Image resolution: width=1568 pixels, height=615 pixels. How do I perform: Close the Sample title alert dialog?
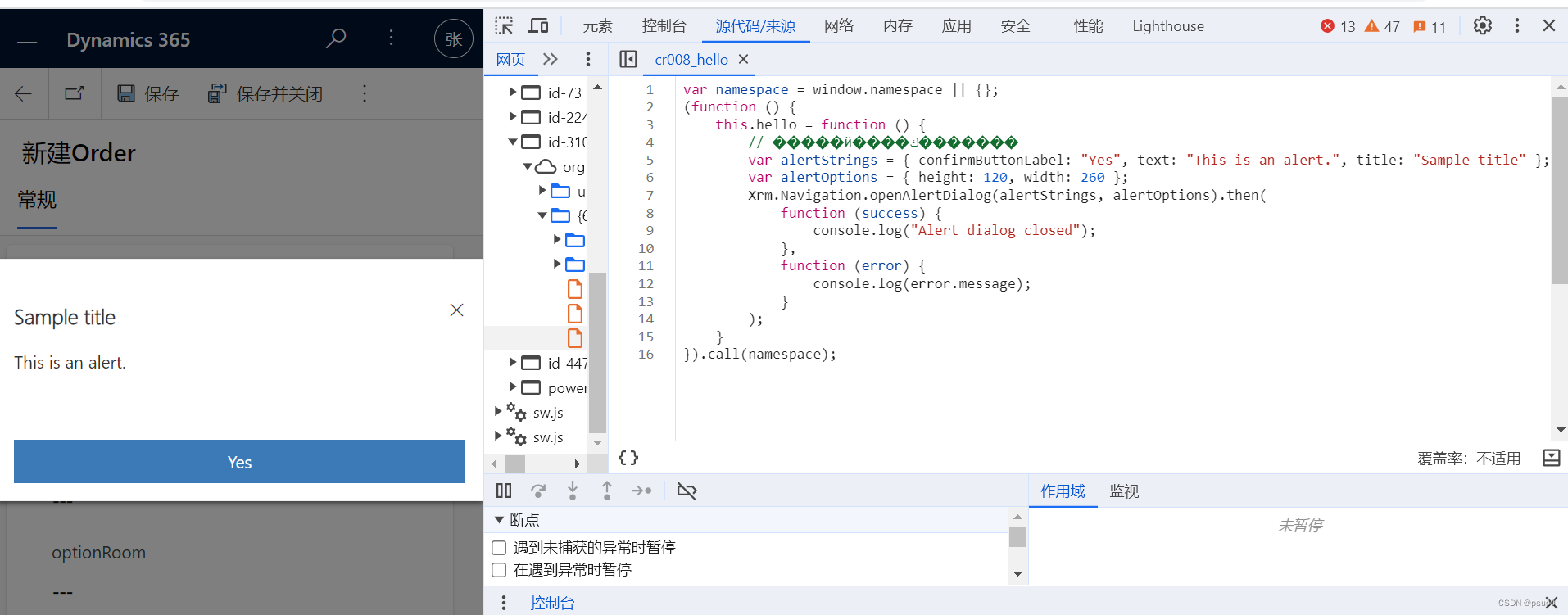pyautogui.click(x=456, y=310)
